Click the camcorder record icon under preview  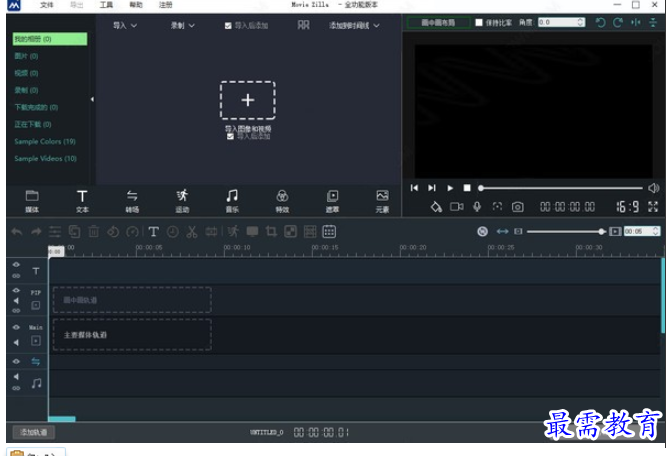pyautogui.click(x=456, y=207)
